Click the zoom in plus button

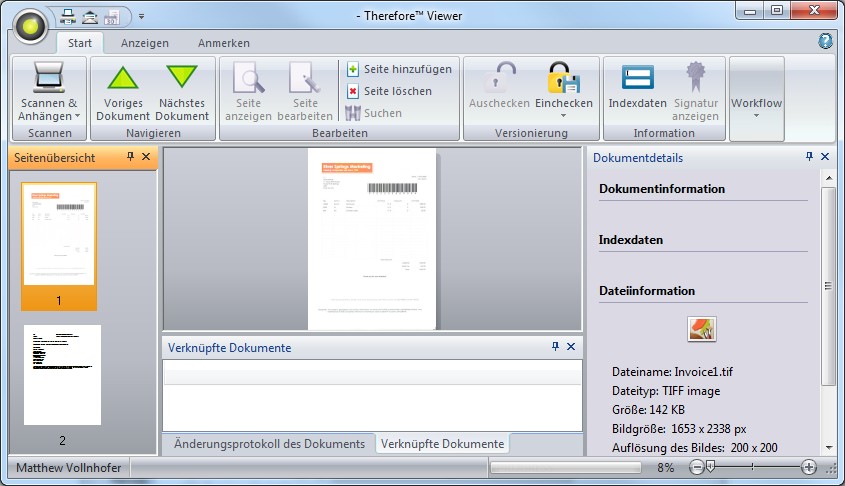click(x=809, y=467)
